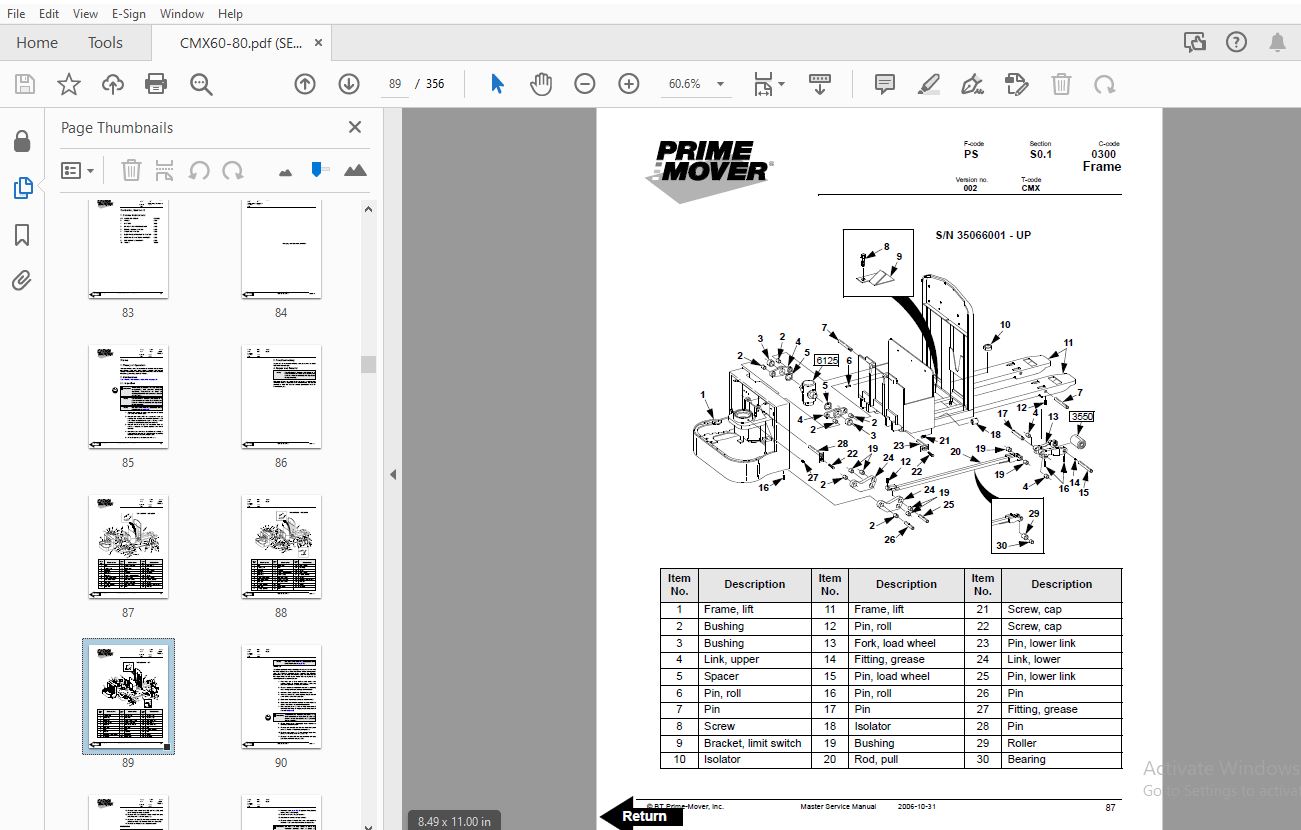Screen dimensions: 1301x830
Task: Select the page 90 thumbnail
Action: [281, 696]
